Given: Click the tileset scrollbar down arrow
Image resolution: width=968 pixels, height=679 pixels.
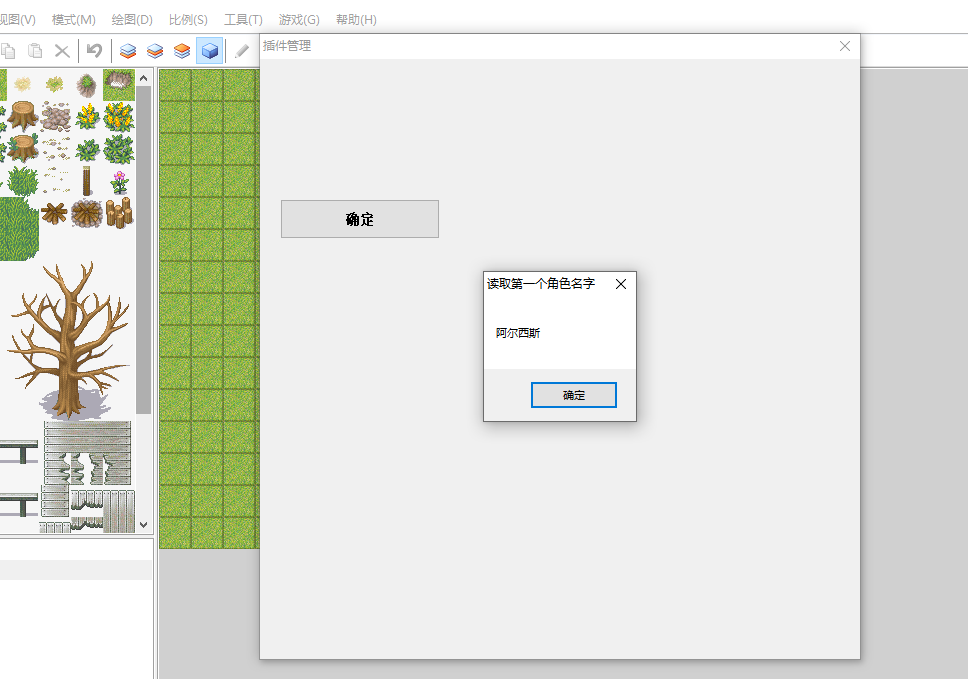Looking at the screenshot, I should tap(144, 525).
